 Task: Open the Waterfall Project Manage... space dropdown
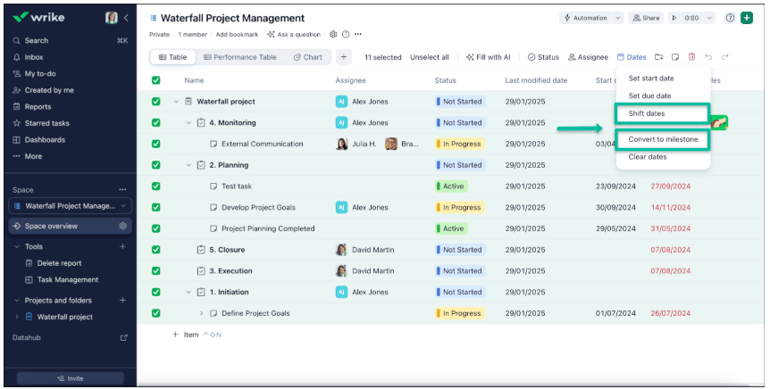pos(70,206)
